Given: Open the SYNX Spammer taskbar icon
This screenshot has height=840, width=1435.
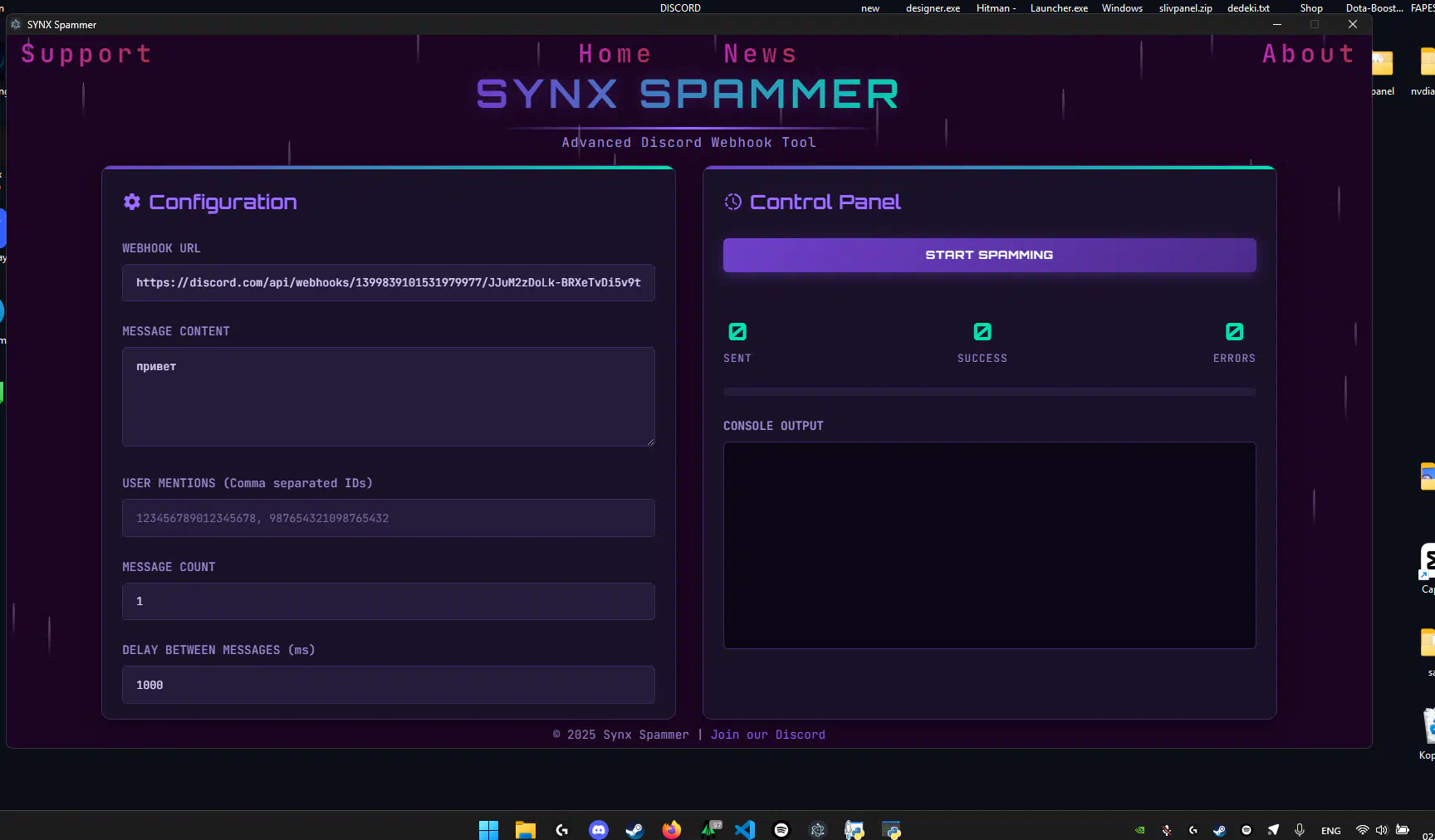Looking at the screenshot, I should click(818, 830).
